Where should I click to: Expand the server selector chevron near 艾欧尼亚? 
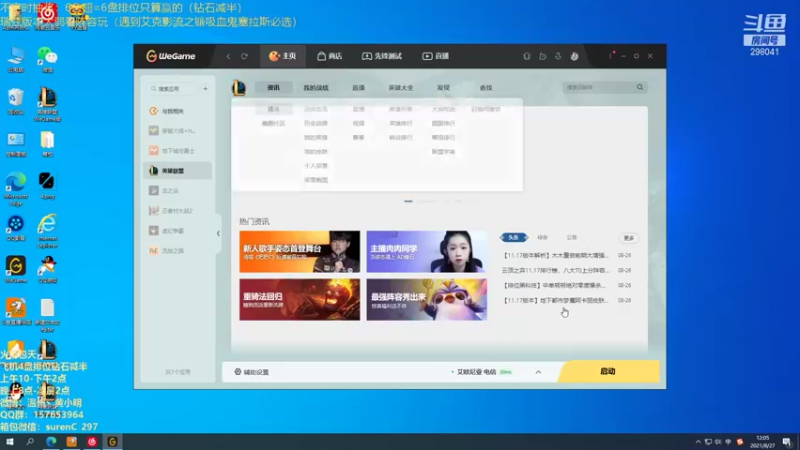click(538, 372)
